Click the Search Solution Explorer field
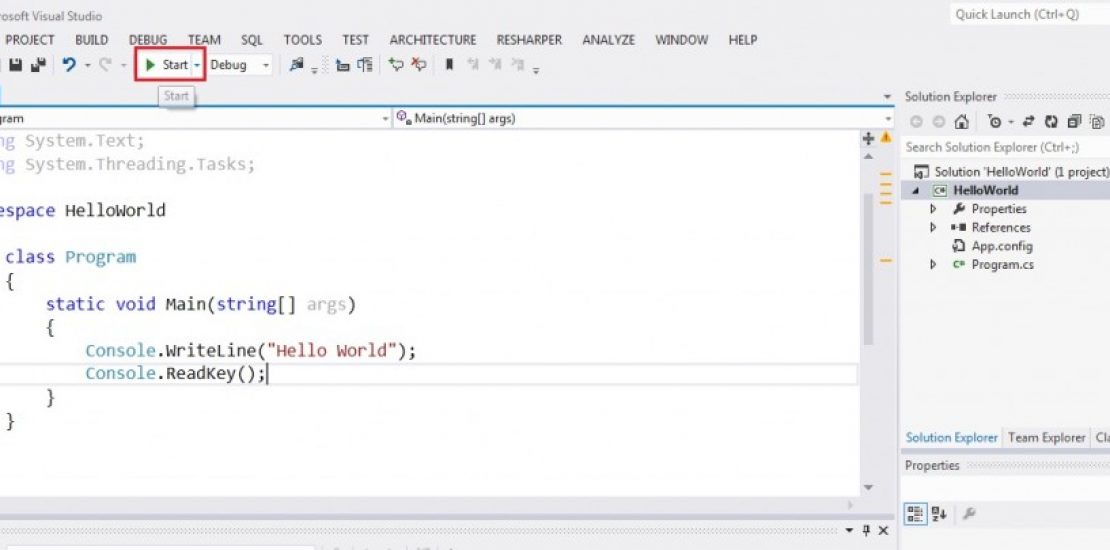This screenshot has height=550, width=1110. 1000,147
